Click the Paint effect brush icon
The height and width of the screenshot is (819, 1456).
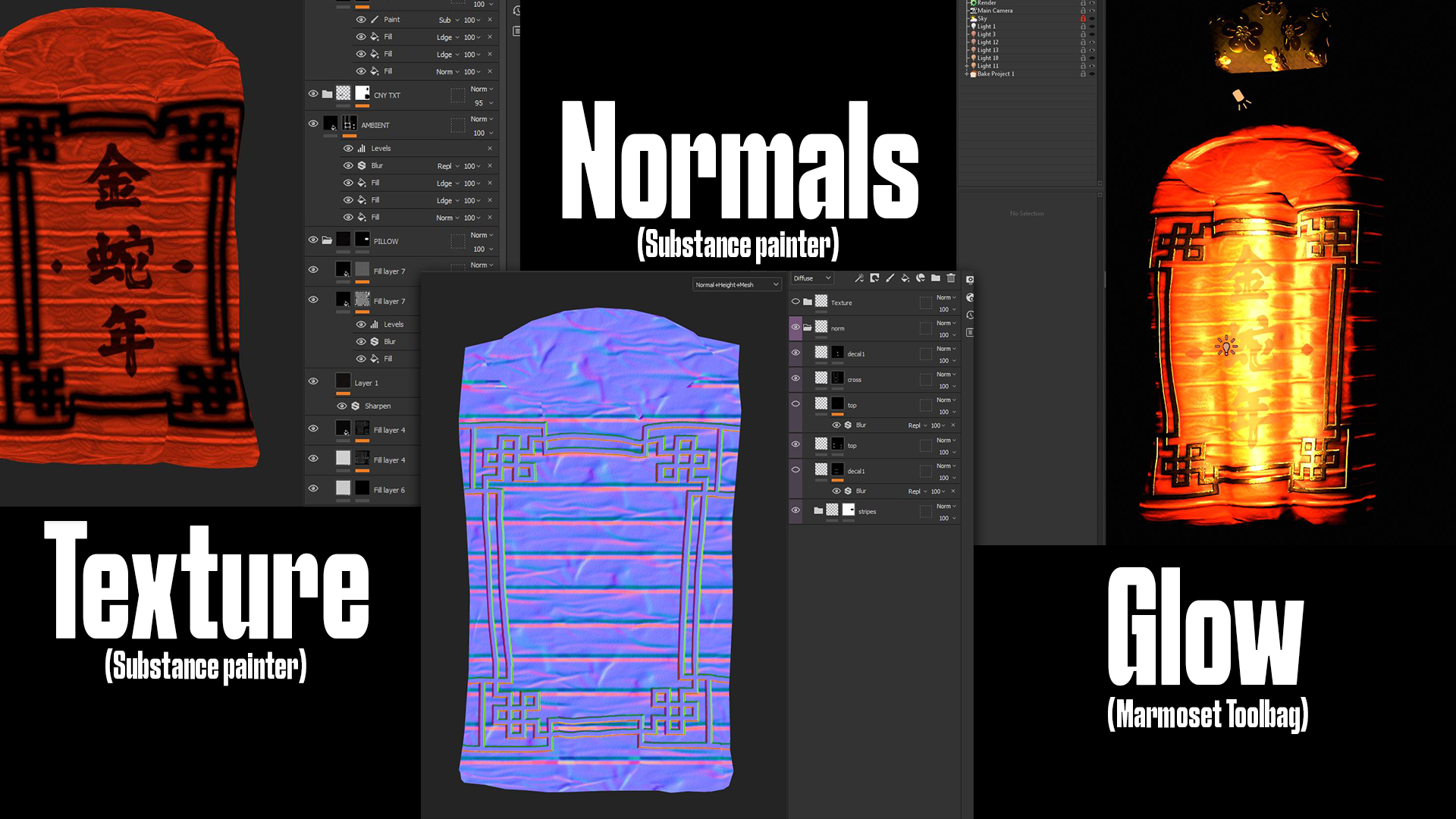(x=375, y=20)
